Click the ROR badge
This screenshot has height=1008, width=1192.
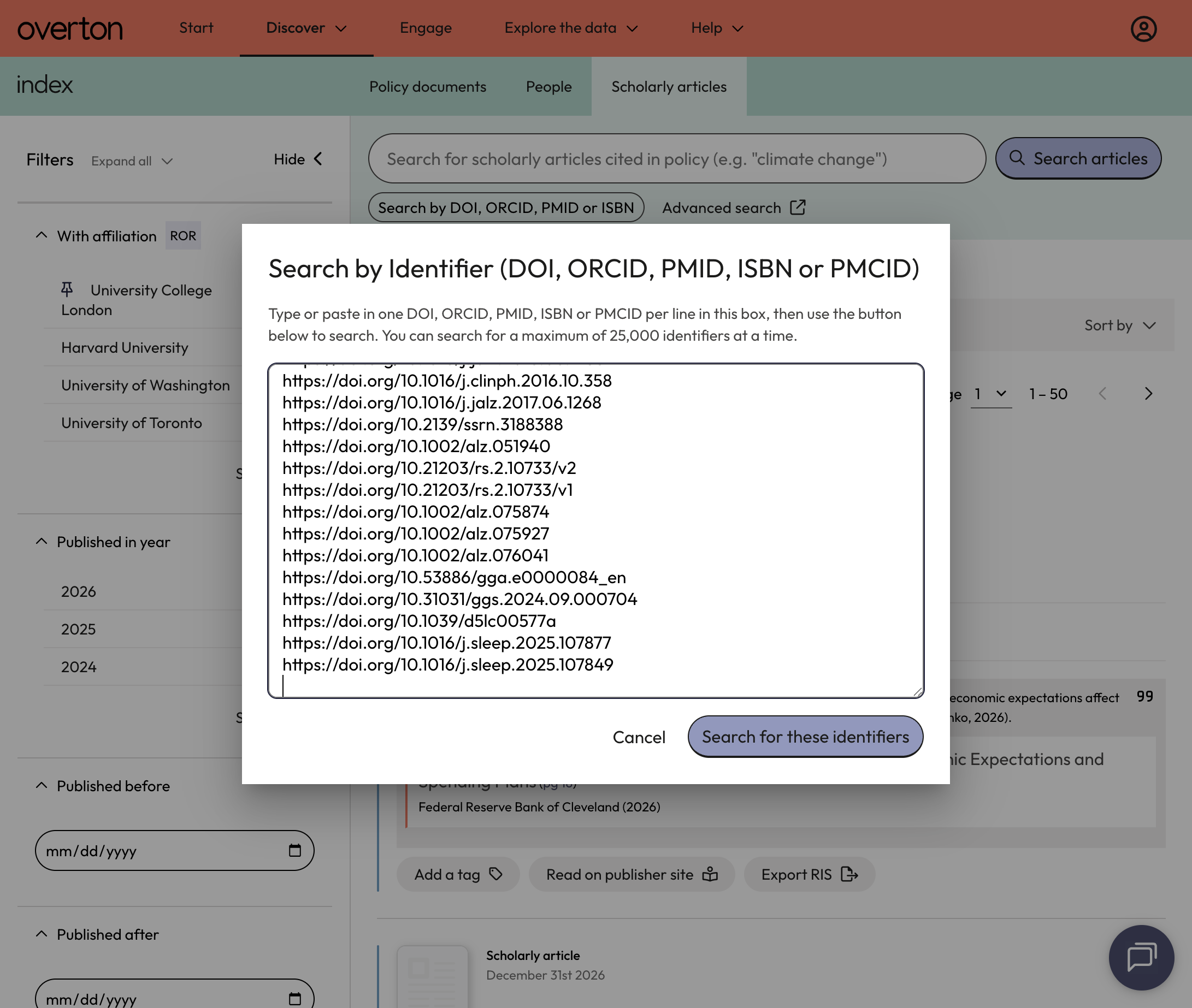[183, 235]
